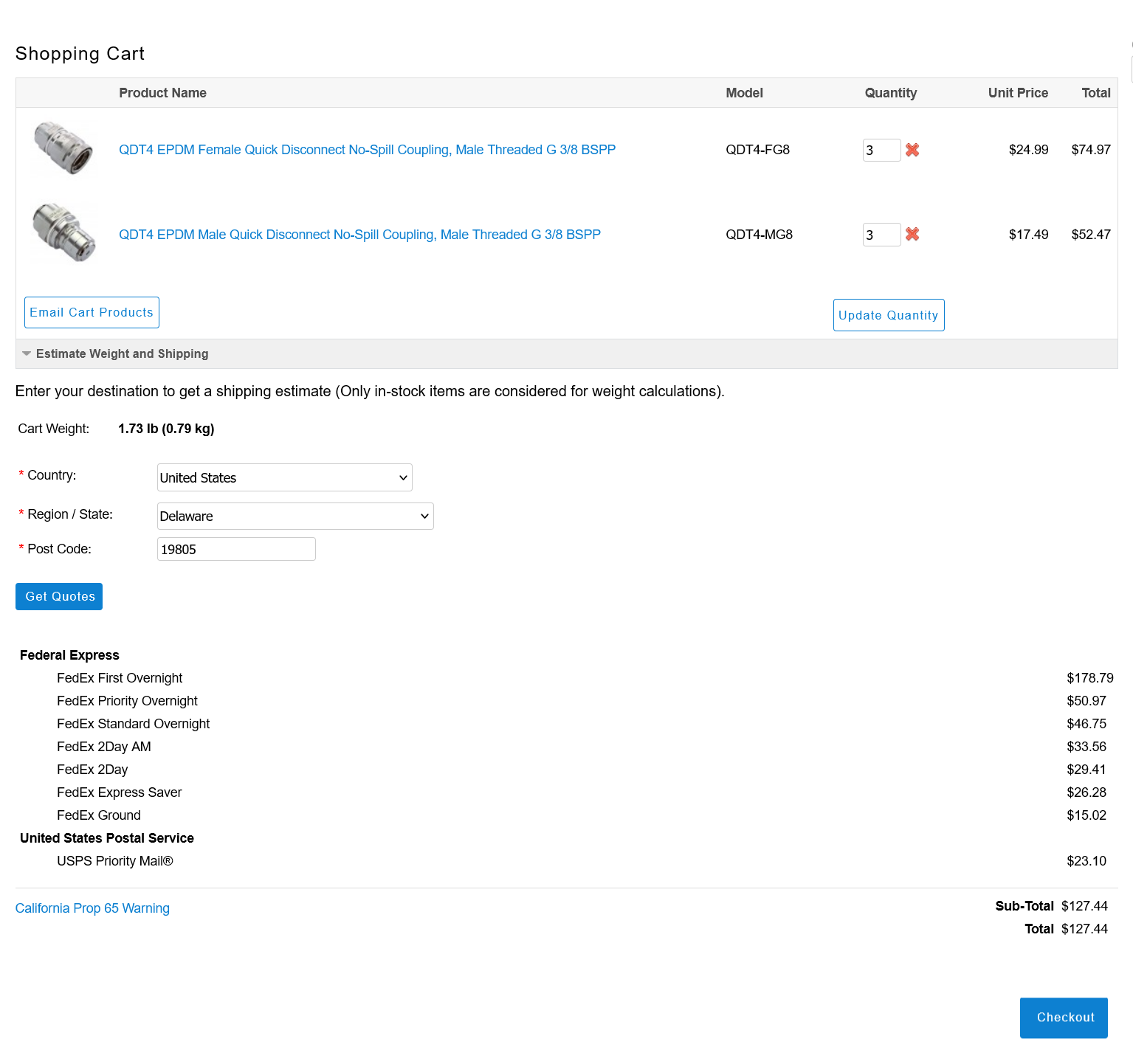Viewport: 1133px width, 1064px height.
Task: Click the quantity field for QDT4-FG8
Action: (881, 150)
